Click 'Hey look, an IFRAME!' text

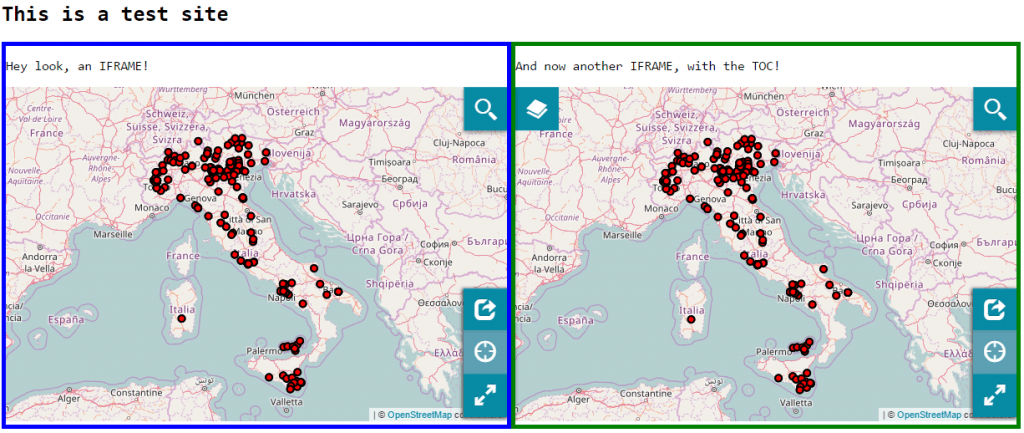click(x=77, y=67)
